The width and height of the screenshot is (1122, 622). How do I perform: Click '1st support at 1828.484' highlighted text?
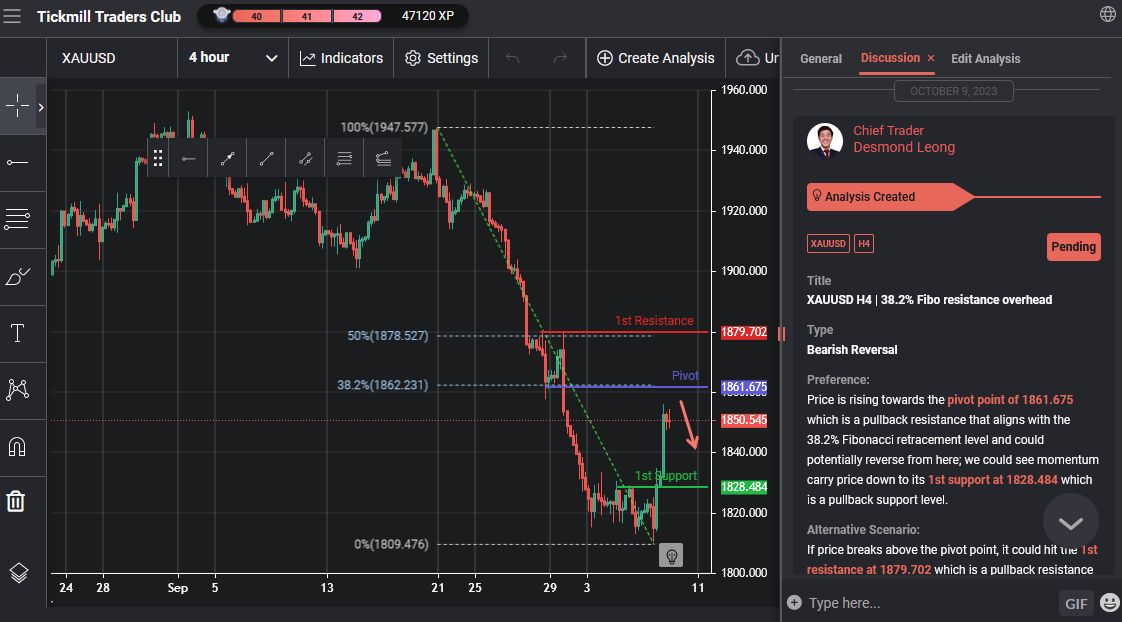click(x=992, y=480)
